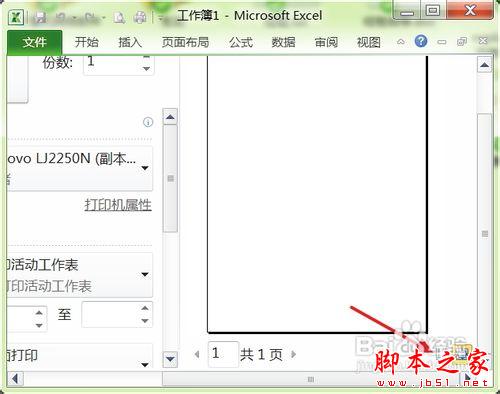Switch to the 插入 ribbon tab
The height and width of the screenshot is (394, 500).
[130, 42]
